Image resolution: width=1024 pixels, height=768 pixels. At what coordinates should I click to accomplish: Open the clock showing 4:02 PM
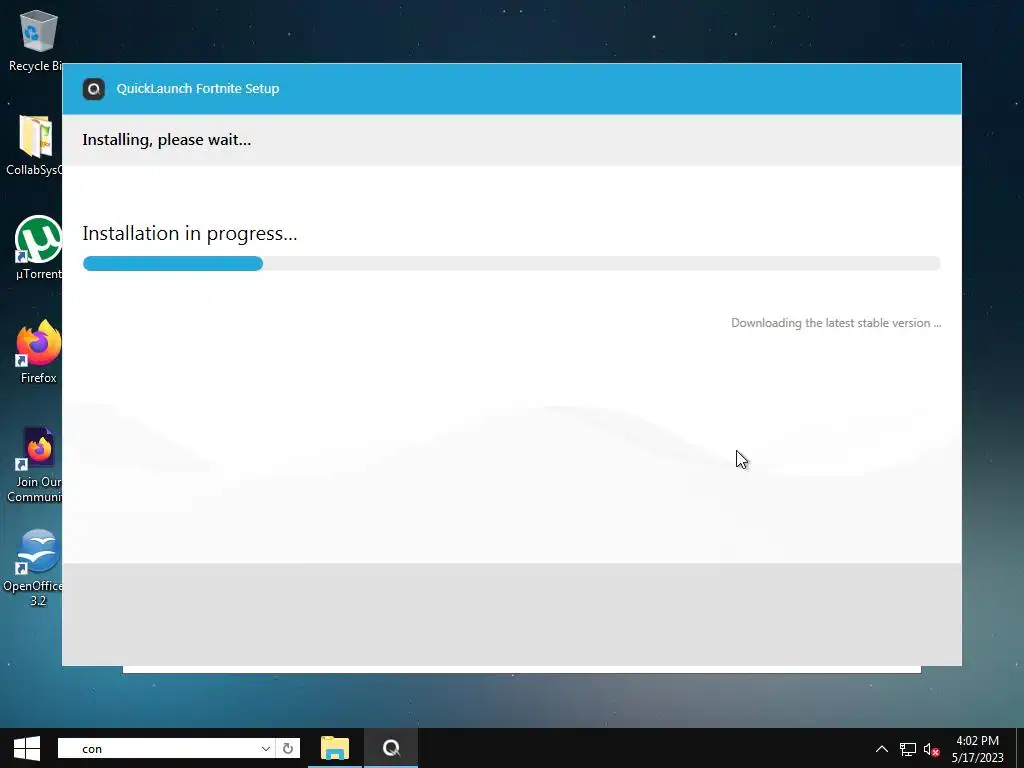[x=977, y=749]
